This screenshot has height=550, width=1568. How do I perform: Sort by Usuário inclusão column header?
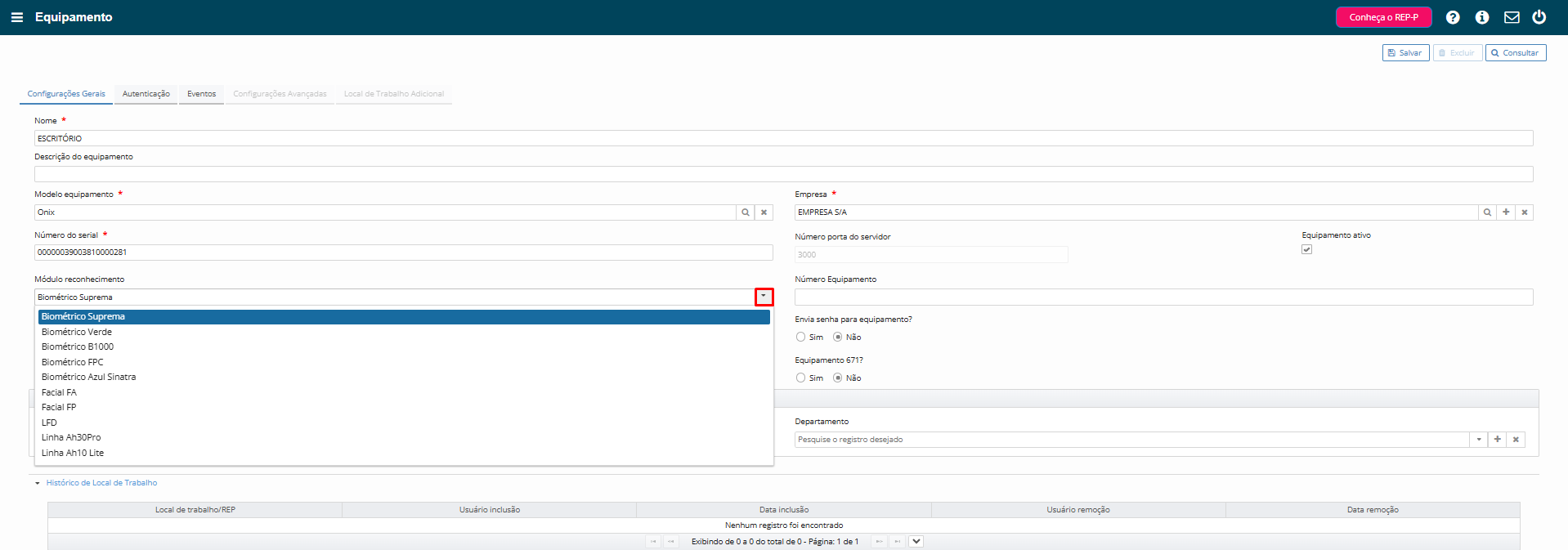tap(490, 510)
